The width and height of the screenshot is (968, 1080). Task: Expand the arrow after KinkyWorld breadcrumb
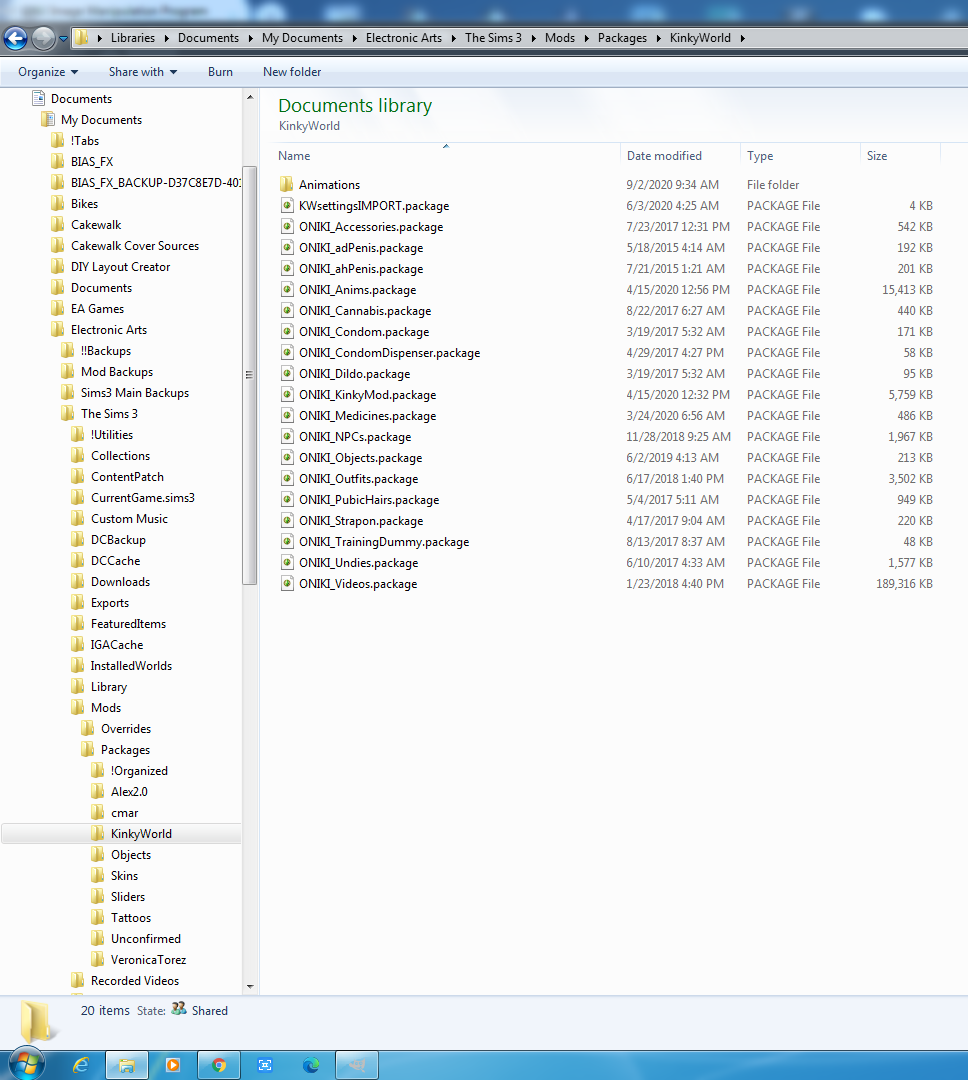(743, 38)
